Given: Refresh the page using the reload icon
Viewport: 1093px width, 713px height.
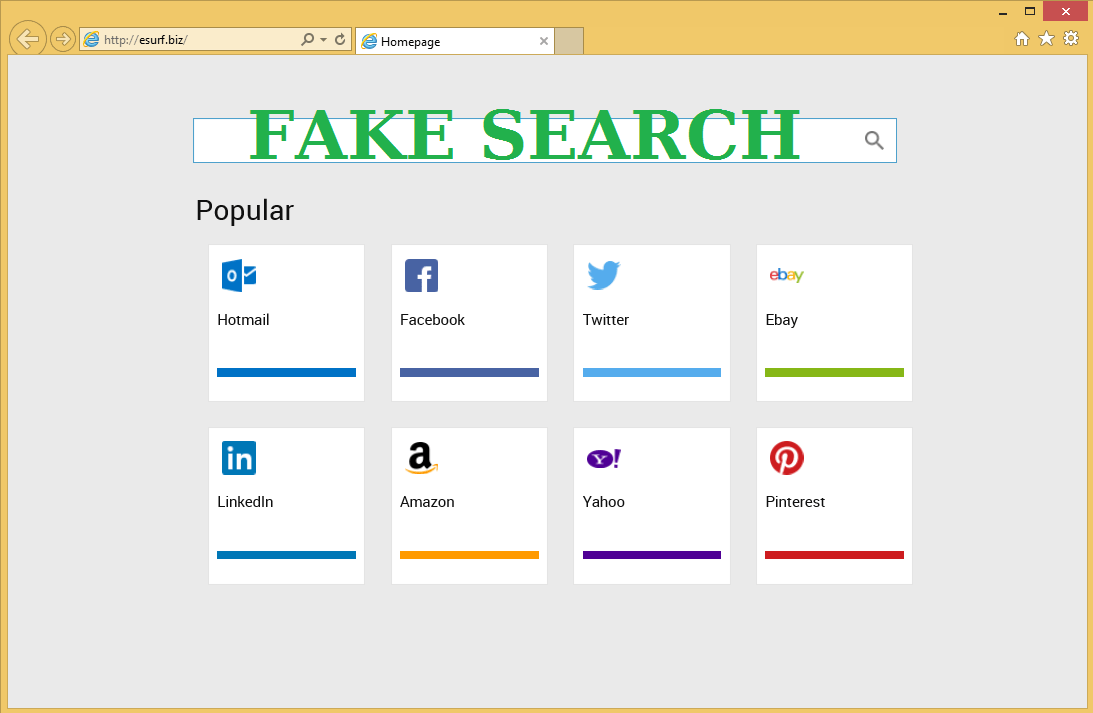Looking at the screenshot, I should point(340,40).
